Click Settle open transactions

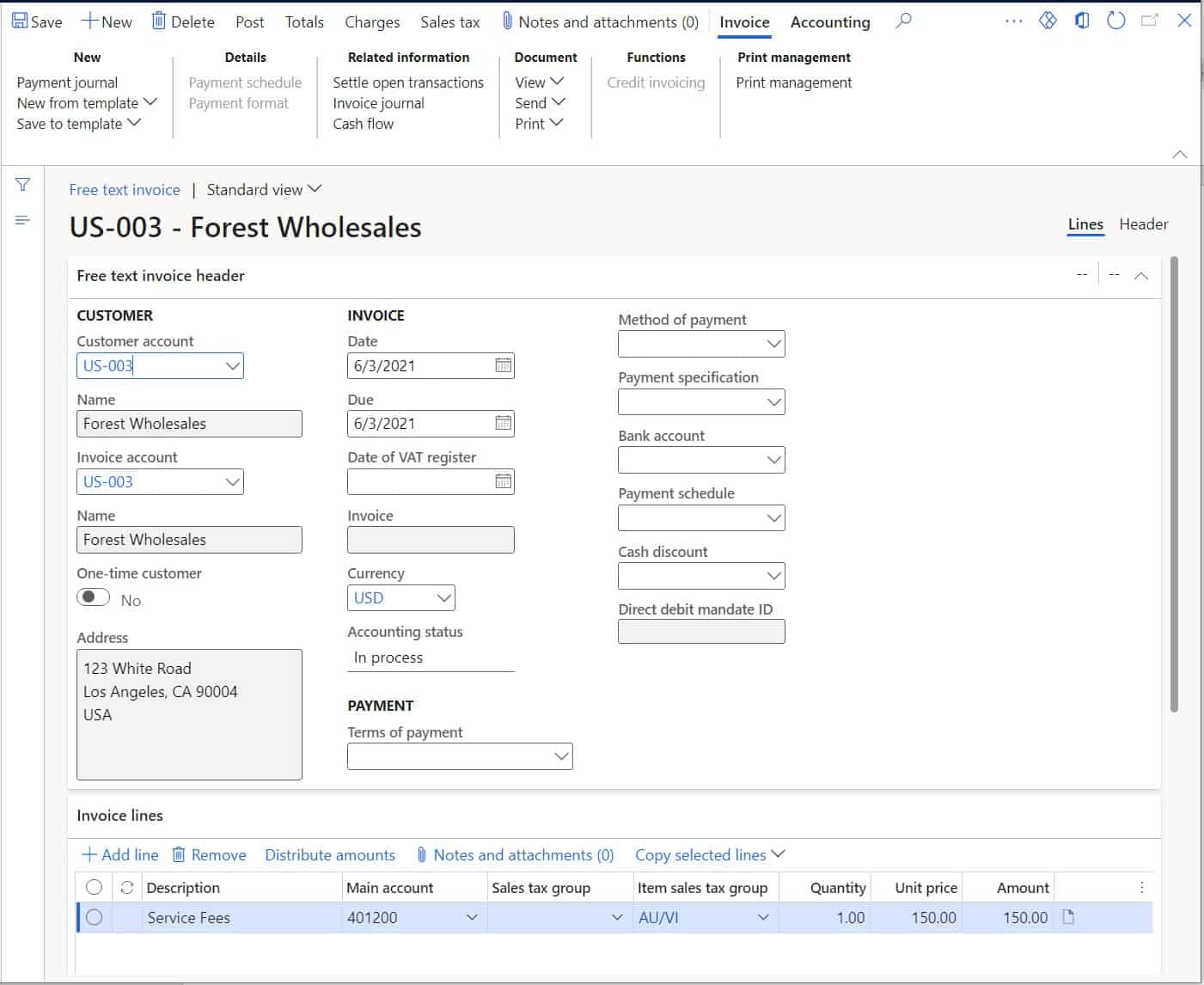[408, 82]
